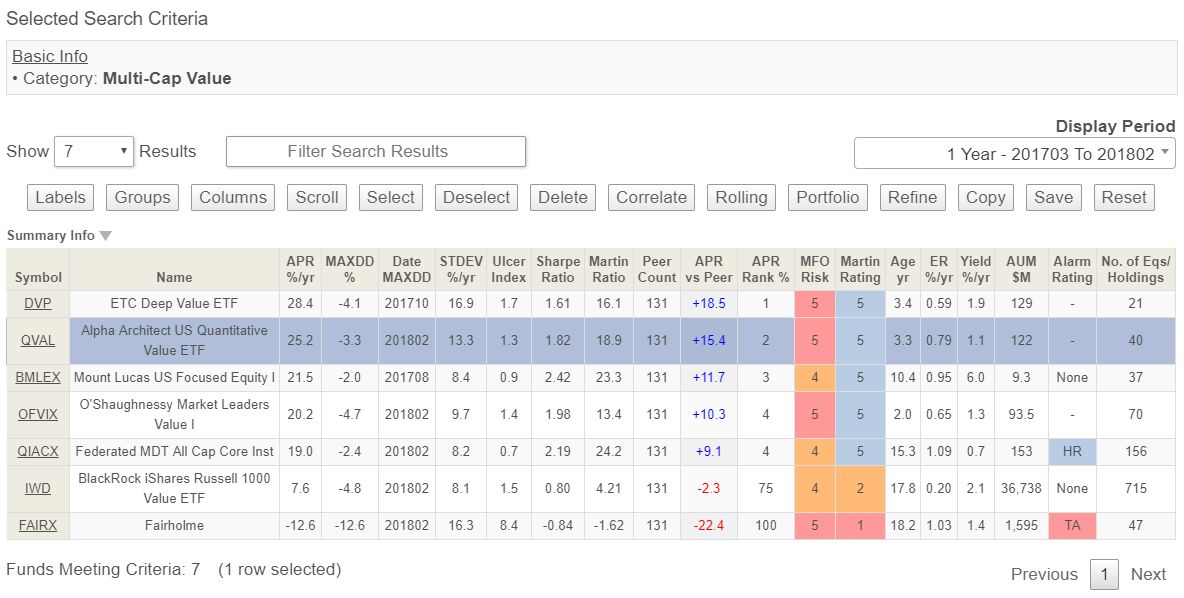Go to Next page of results

point(1148,574)
